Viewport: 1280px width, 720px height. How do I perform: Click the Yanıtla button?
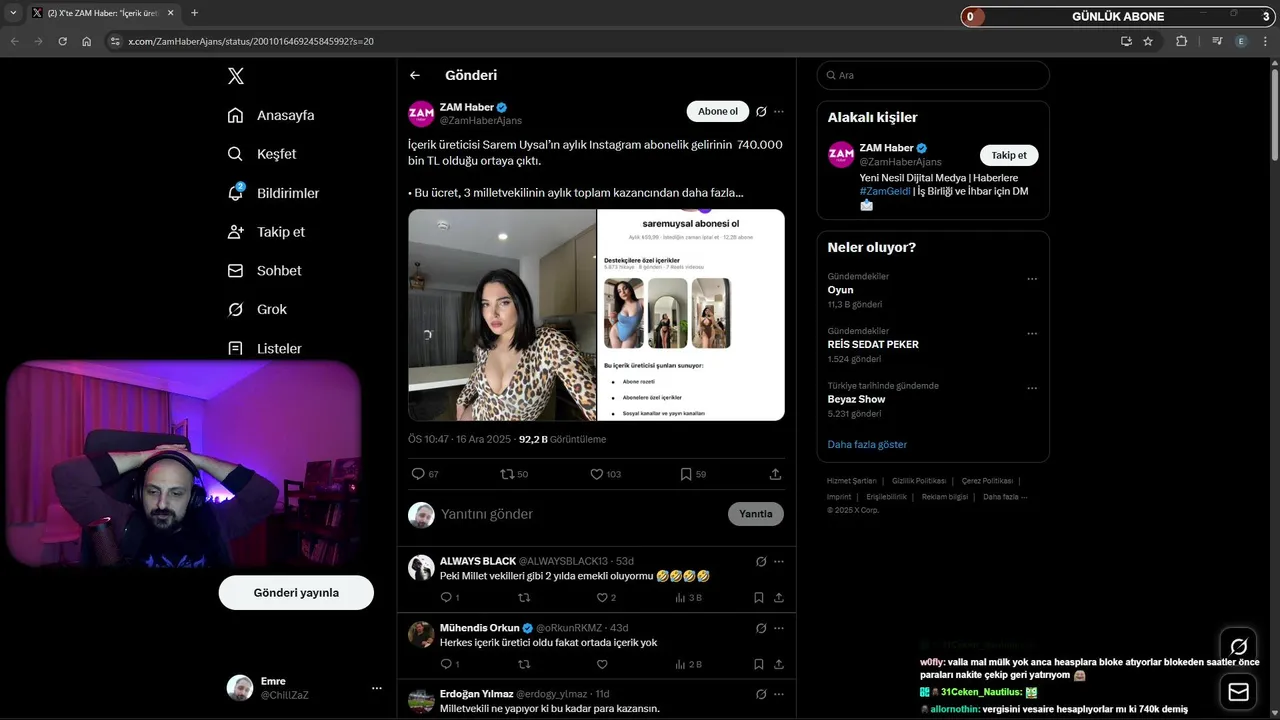coord(756,514)
